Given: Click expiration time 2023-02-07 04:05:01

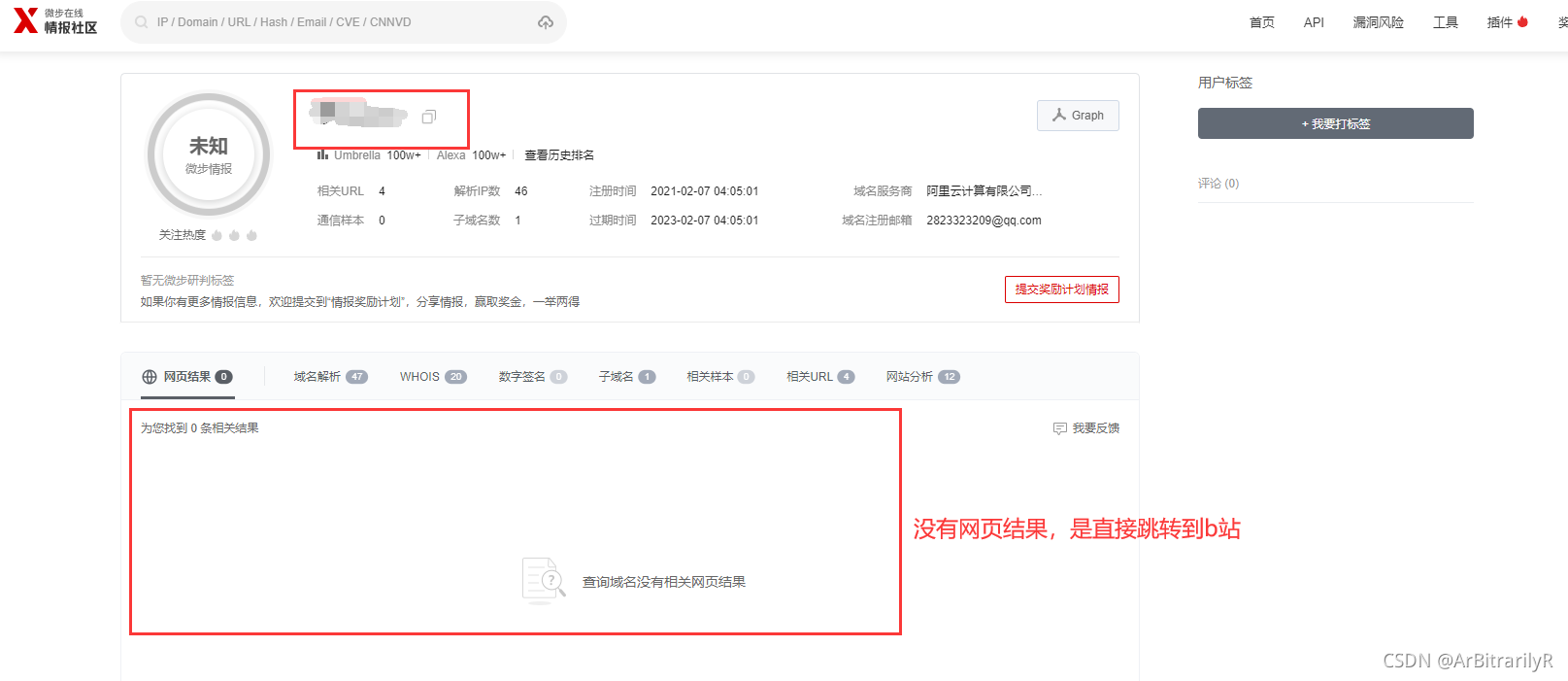Looking at the screenshot, I should (705, 221).
